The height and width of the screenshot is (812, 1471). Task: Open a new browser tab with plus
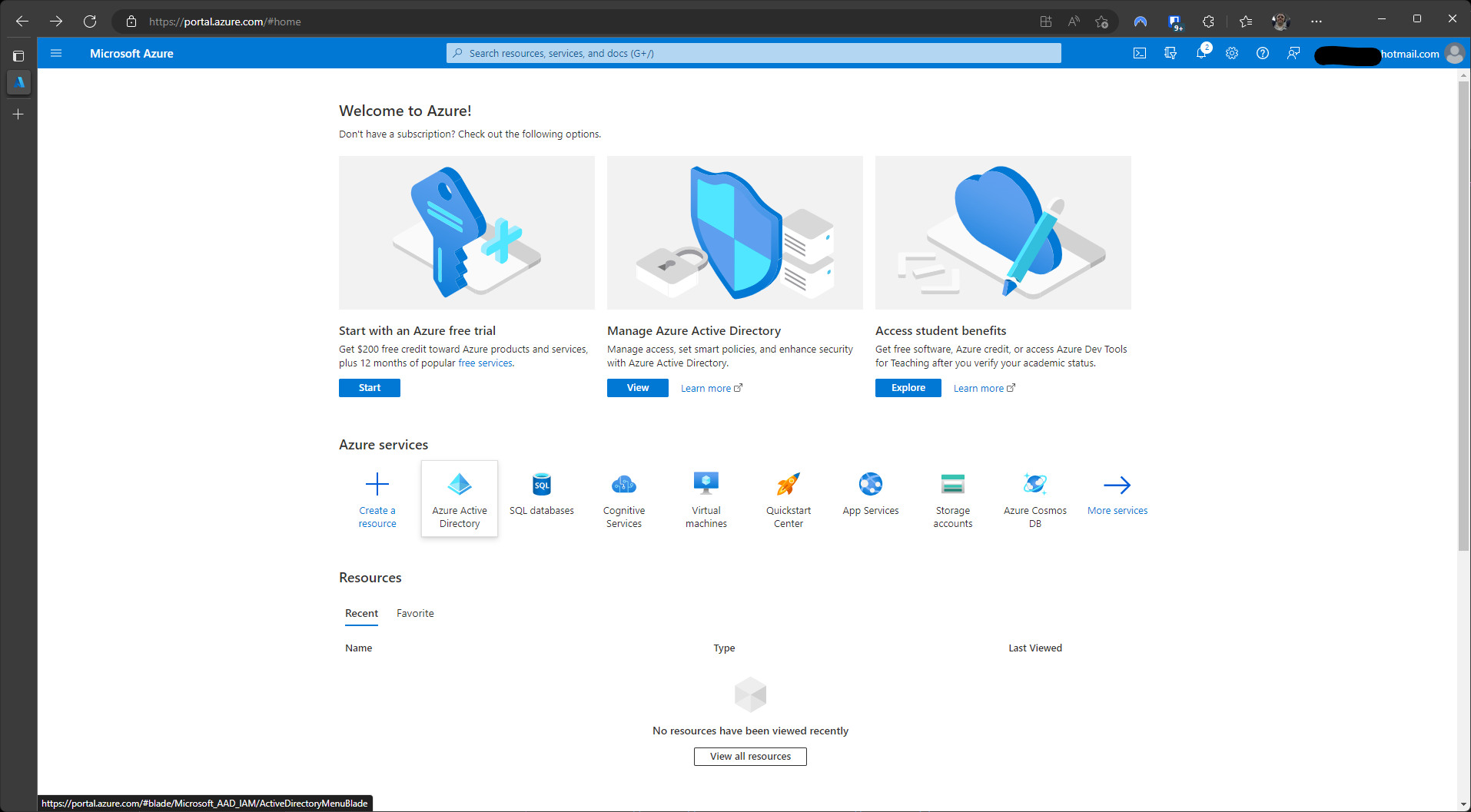[18, 114]
